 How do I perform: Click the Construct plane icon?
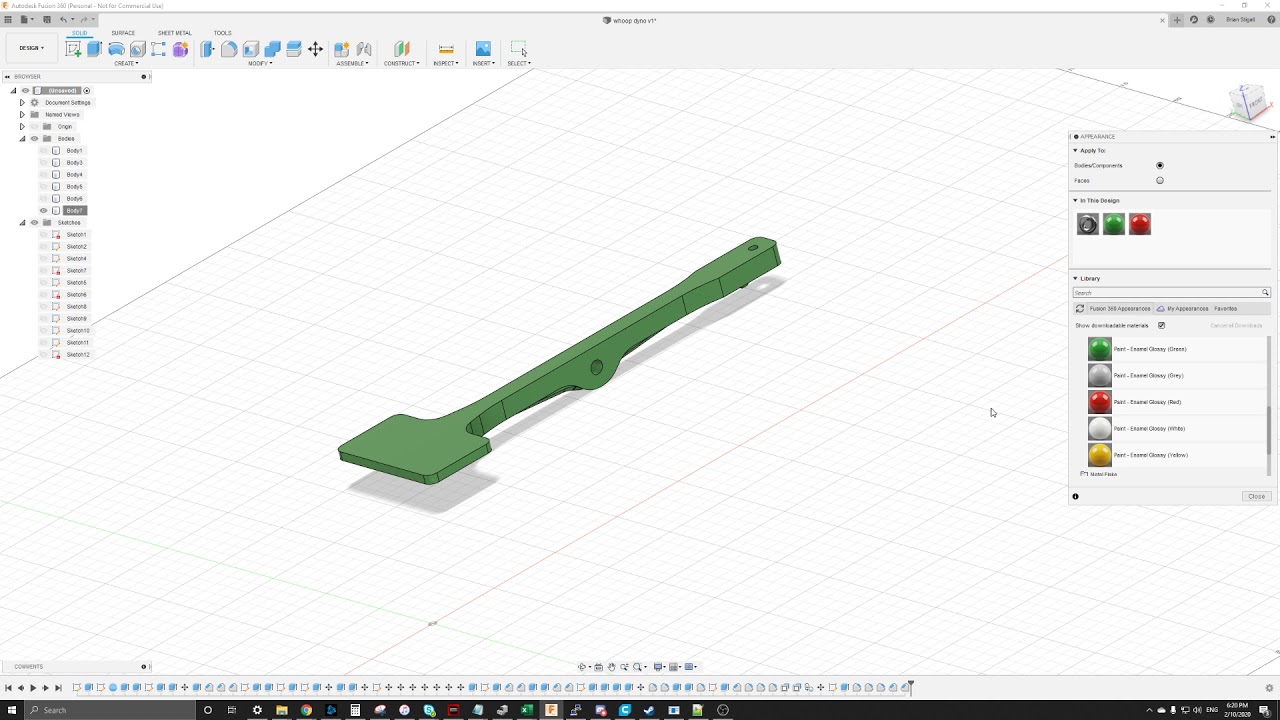click(401, 49)
